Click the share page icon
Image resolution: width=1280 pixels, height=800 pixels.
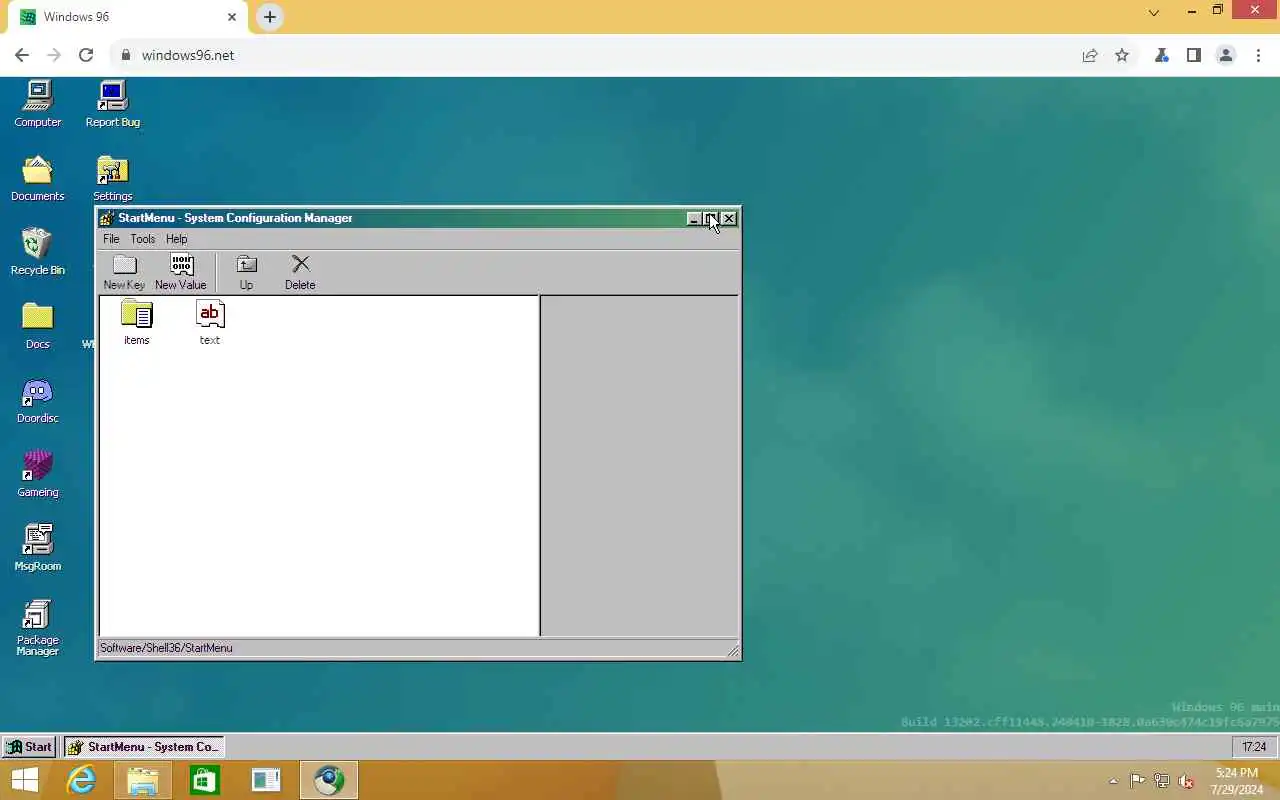[x=1090, y=55]
